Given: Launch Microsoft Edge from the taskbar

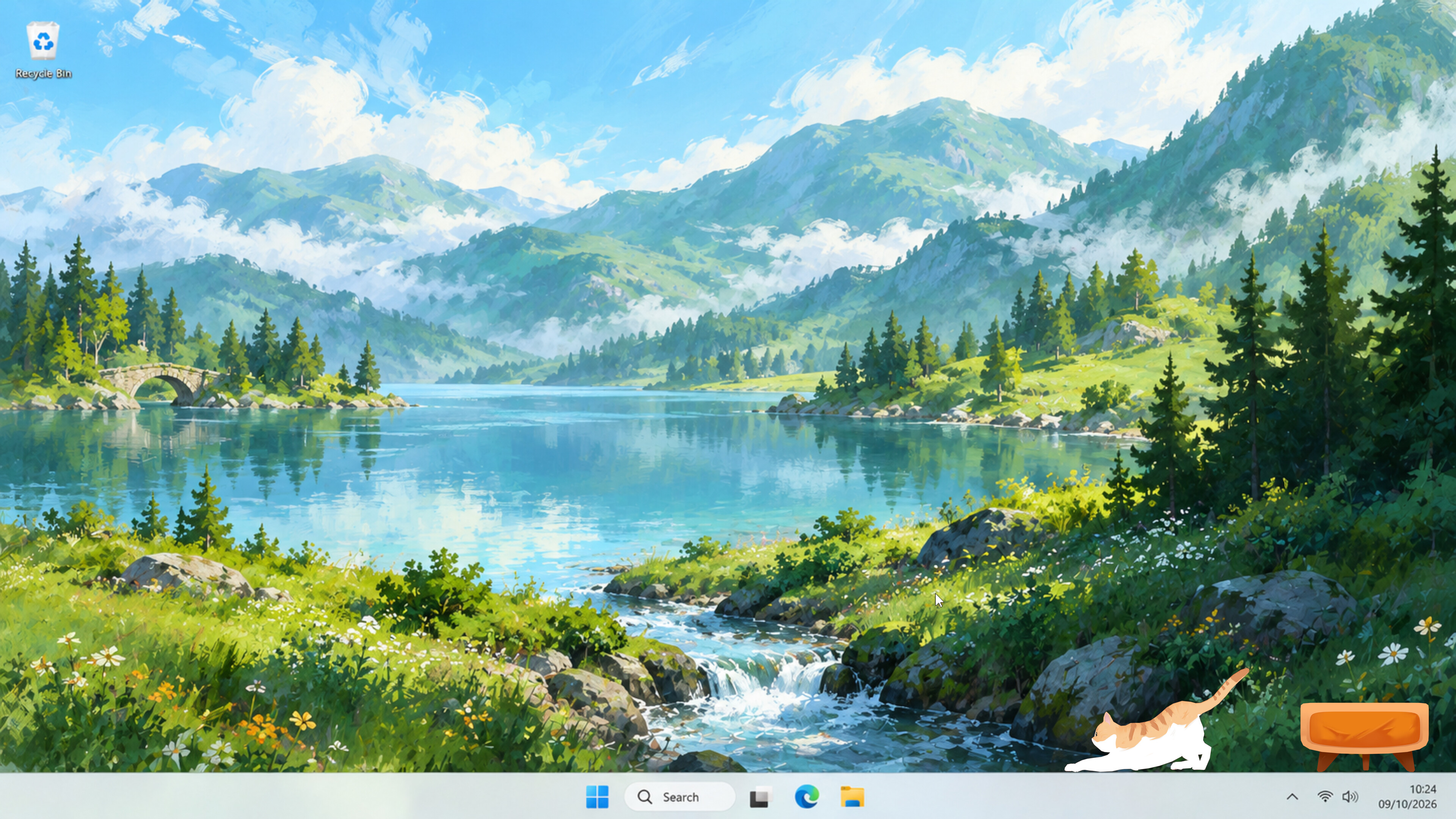Looking at the screenshot, I should pos(806,797).
